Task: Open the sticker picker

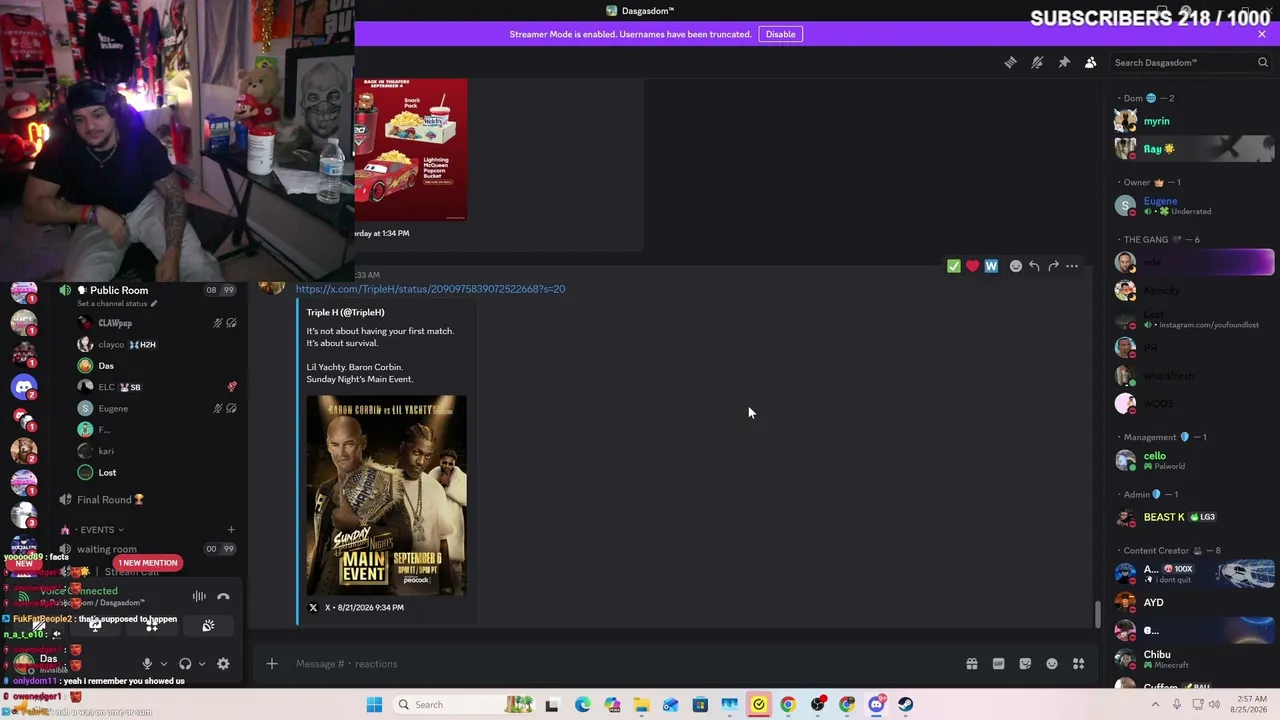Action: (x=1025, y=664)
